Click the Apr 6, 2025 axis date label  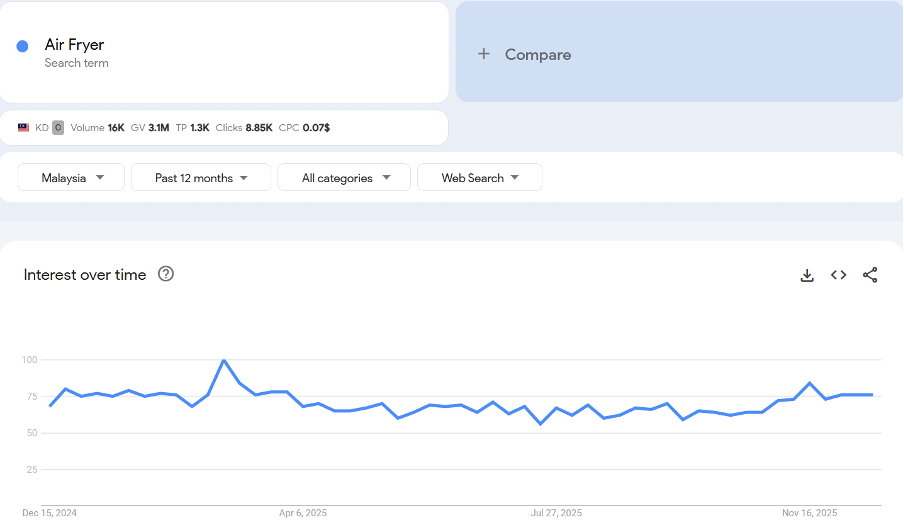coord(303,513)
